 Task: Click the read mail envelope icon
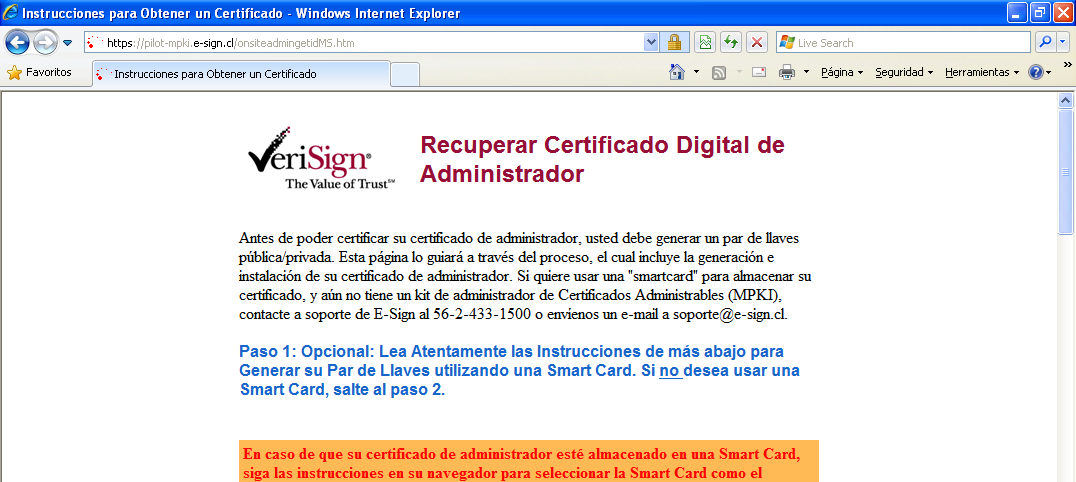(759, 73)
